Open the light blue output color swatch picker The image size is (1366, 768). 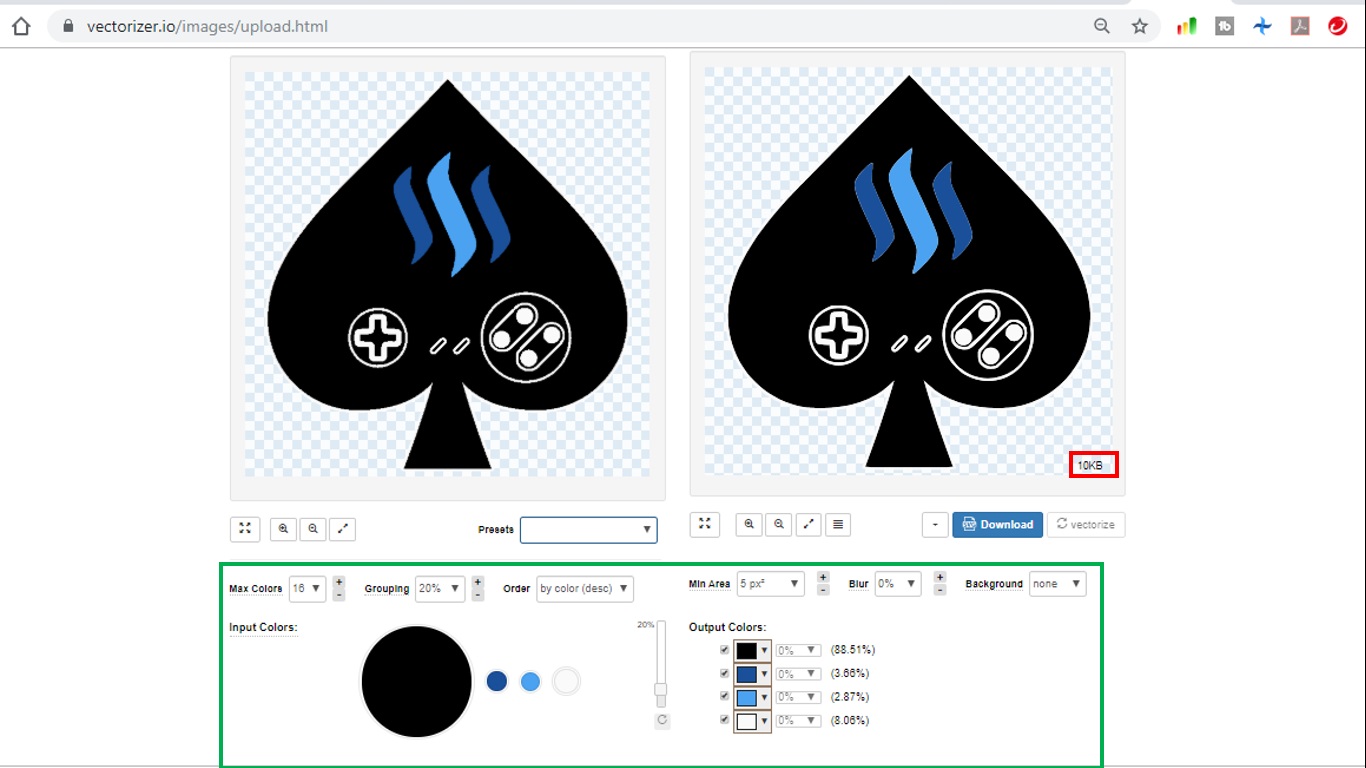[752, 697]
